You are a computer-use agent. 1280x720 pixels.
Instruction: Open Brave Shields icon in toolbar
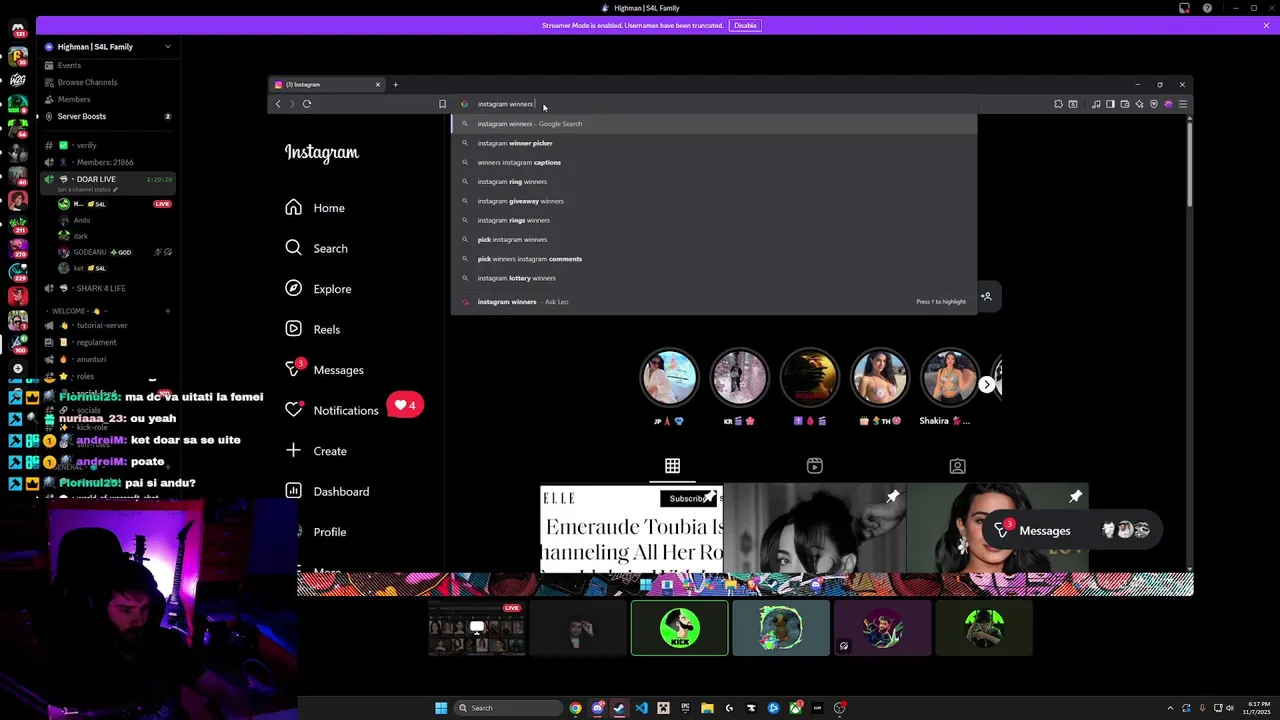pos(1153,104)
